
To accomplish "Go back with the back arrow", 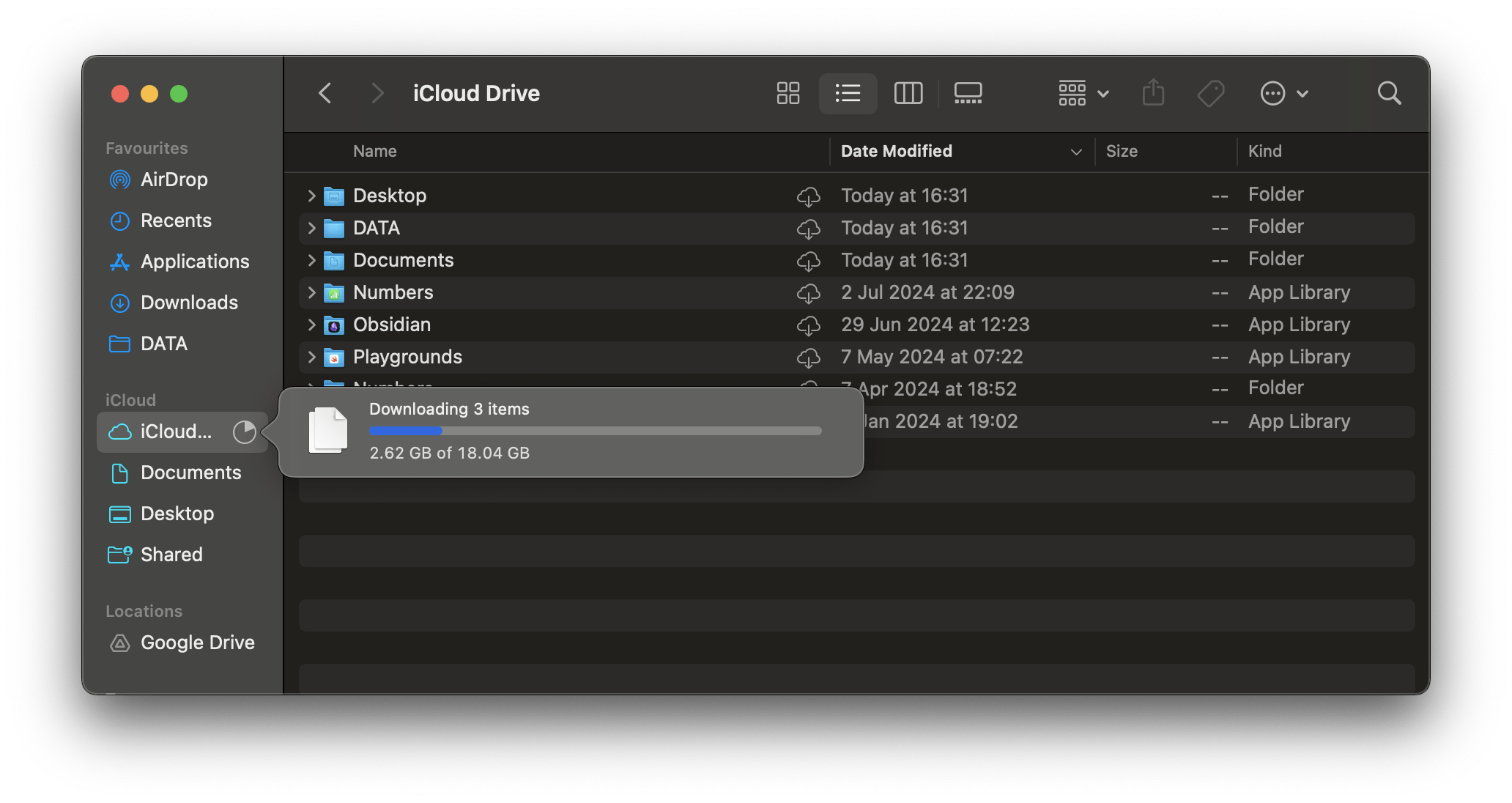I will (x=325, y=93).
